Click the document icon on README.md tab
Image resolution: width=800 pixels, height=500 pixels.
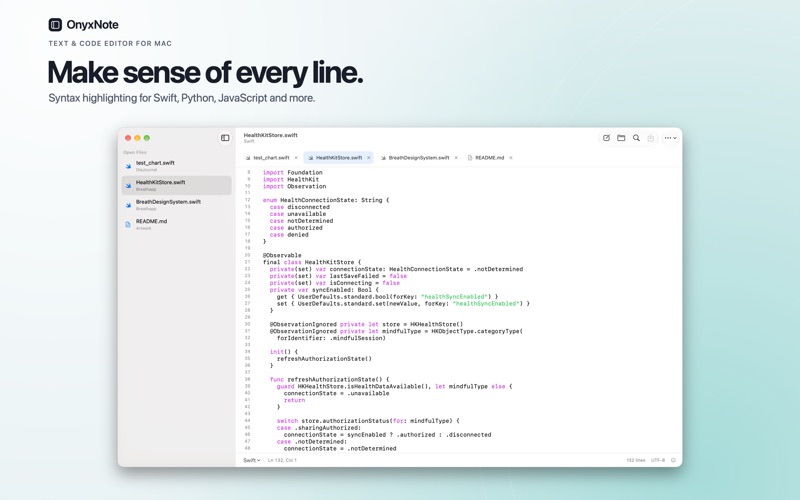coord(470,158)
